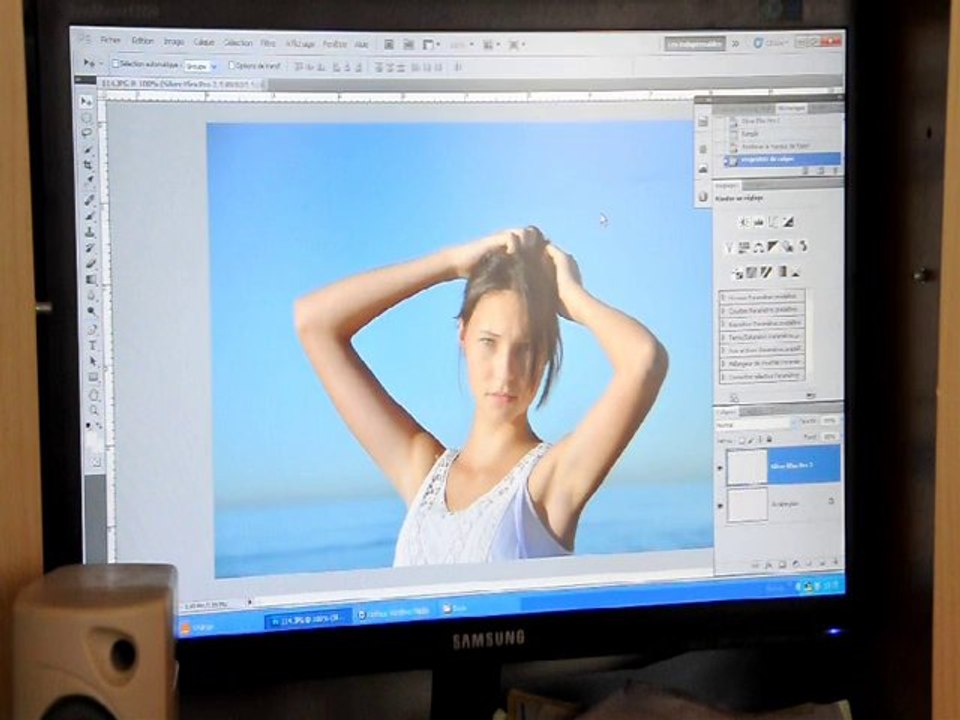This screenshot has width=960, height=720.
Task: Toggle lock transparent pixels in Calques
Action: pos(741,440)
